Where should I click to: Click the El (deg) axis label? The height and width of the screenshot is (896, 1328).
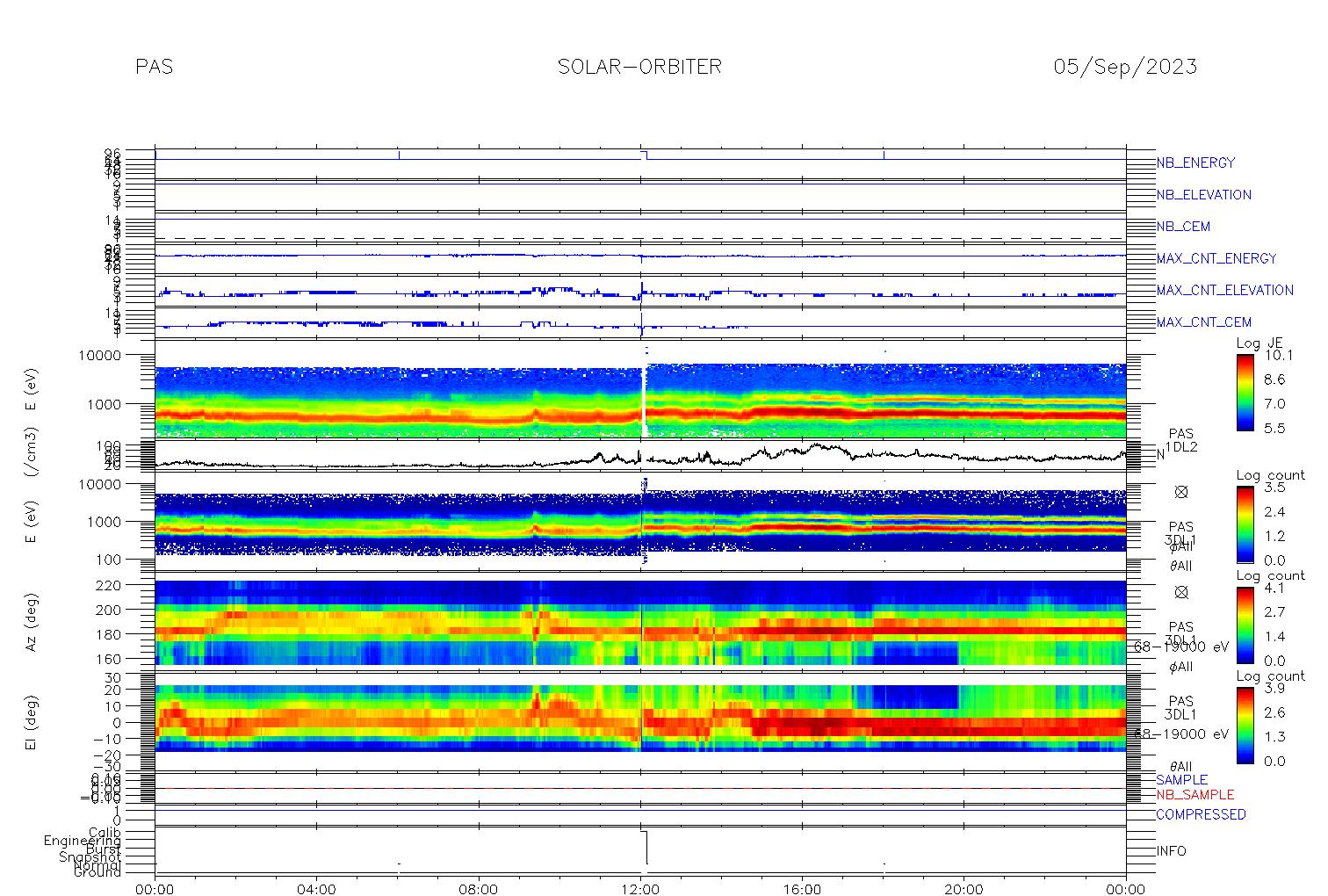(x=32, y=721)
